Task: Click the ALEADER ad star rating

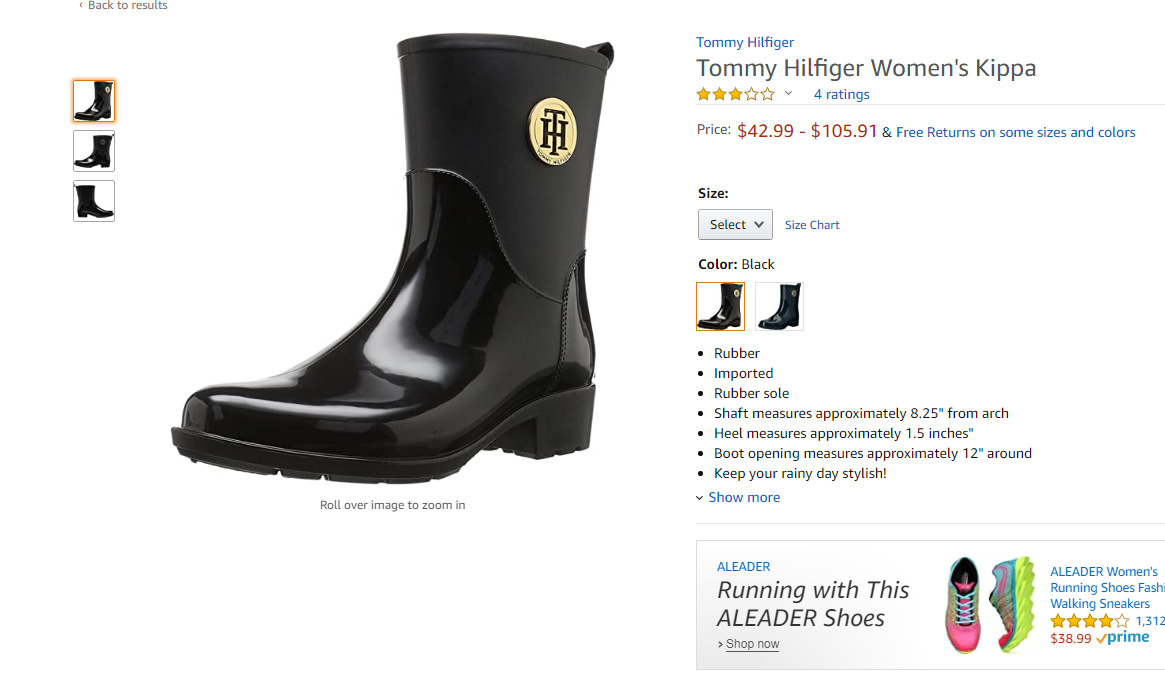Action: click(1089, 621)
